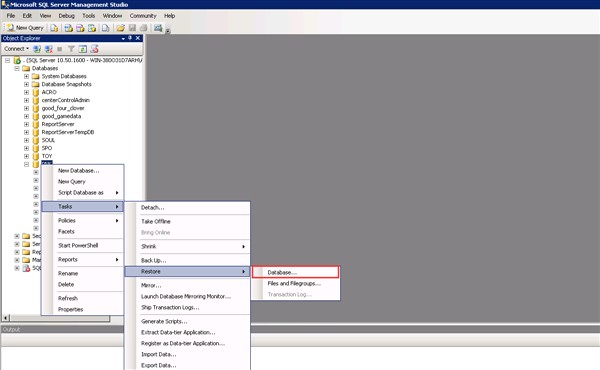Click the SQL Server Compact Query icon
600x370 pixels.
coord(105,28)
